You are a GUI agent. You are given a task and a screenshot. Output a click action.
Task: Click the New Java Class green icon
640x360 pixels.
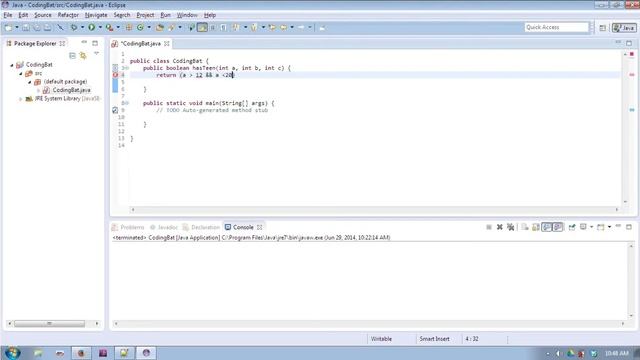[x=140, y=27]
